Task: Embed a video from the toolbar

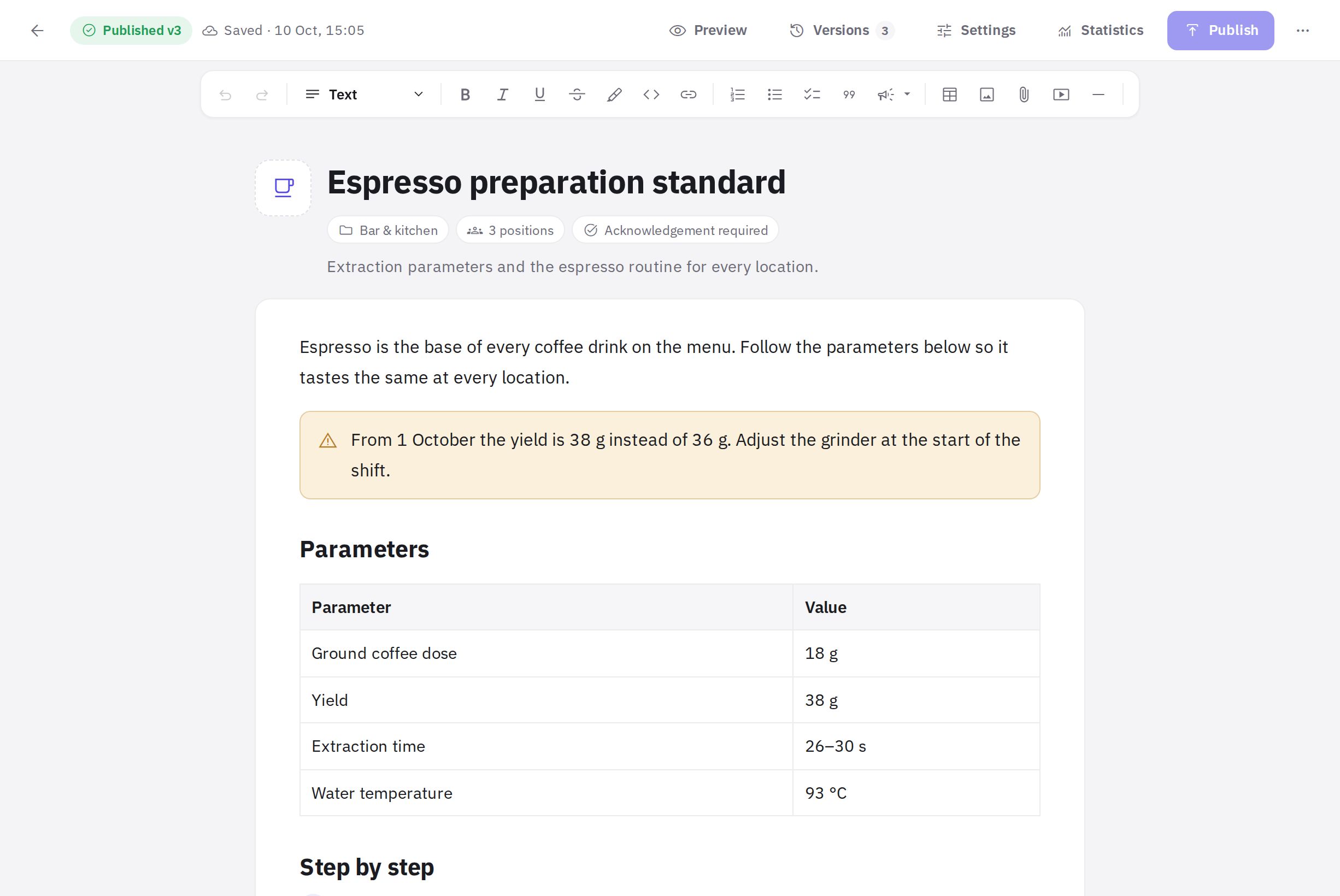Action: [1061, 95]
